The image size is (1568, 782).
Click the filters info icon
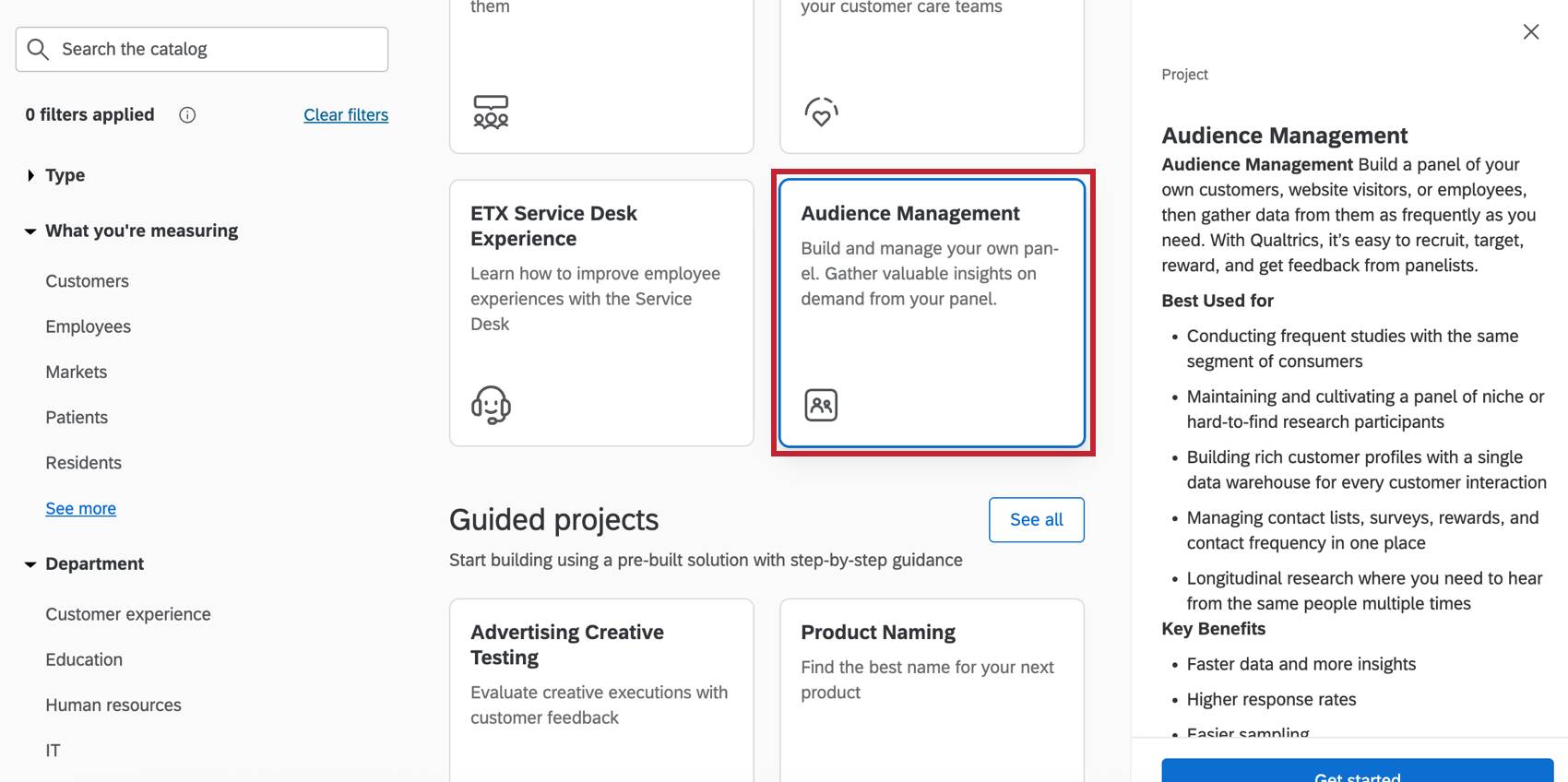(187, 115)
